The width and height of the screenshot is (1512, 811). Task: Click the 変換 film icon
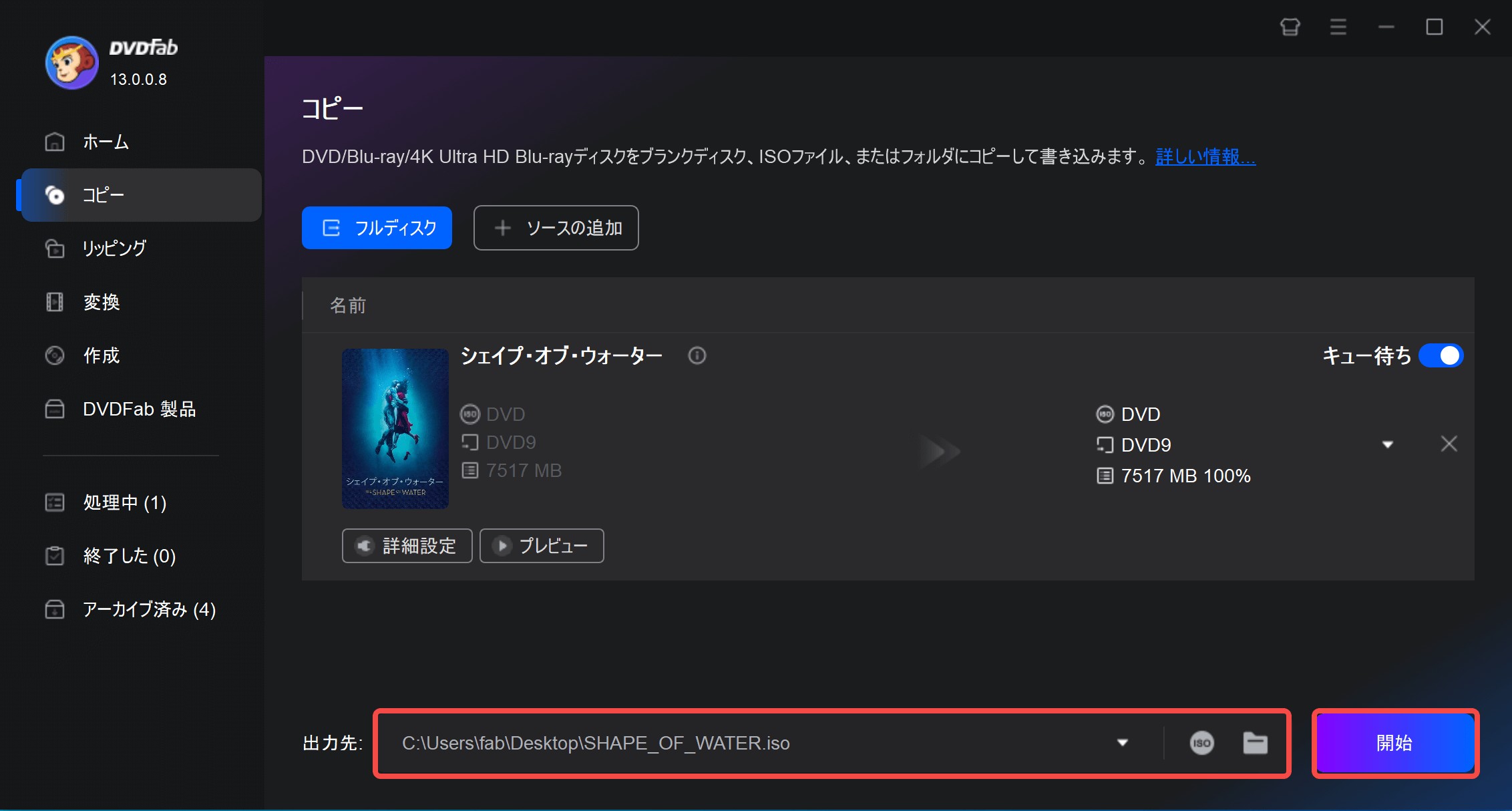click(55, 302)
